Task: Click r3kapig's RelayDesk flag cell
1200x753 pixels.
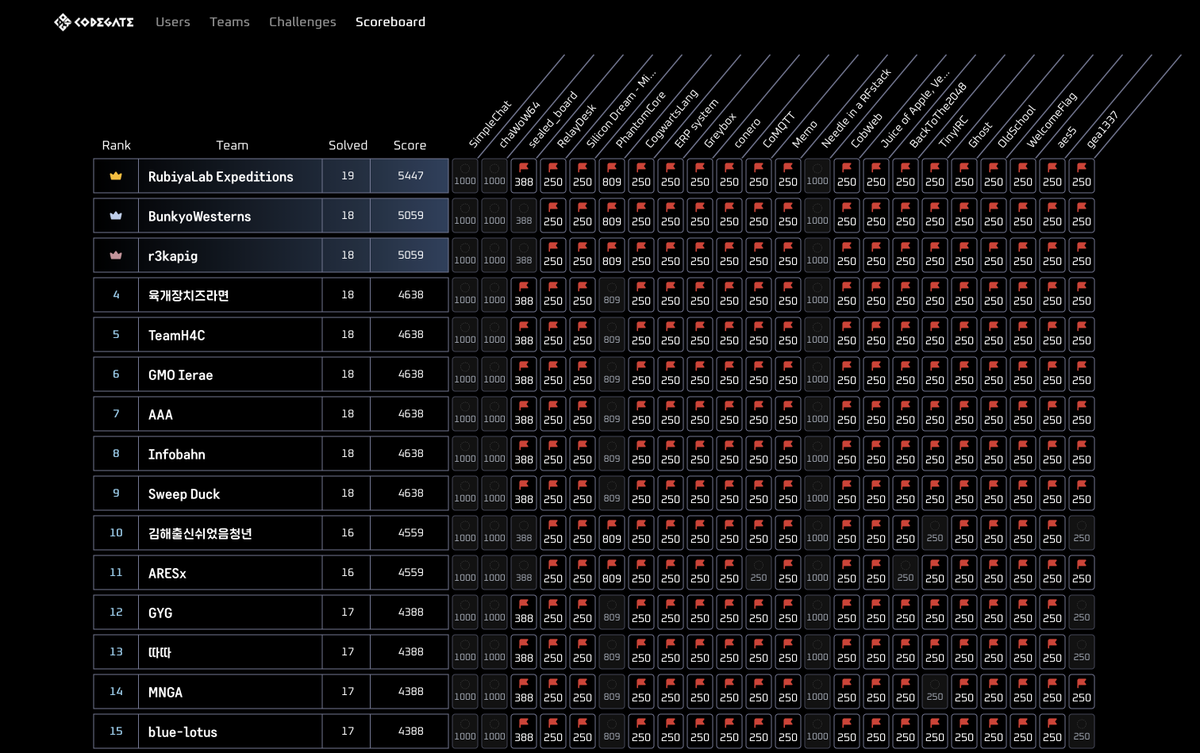Action: [553, 255]
